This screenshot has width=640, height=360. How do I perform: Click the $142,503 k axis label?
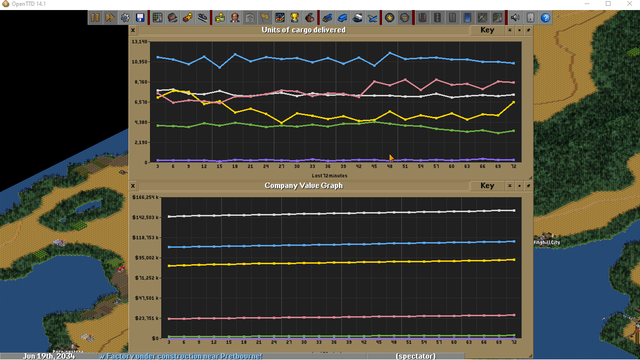(145, 217)
